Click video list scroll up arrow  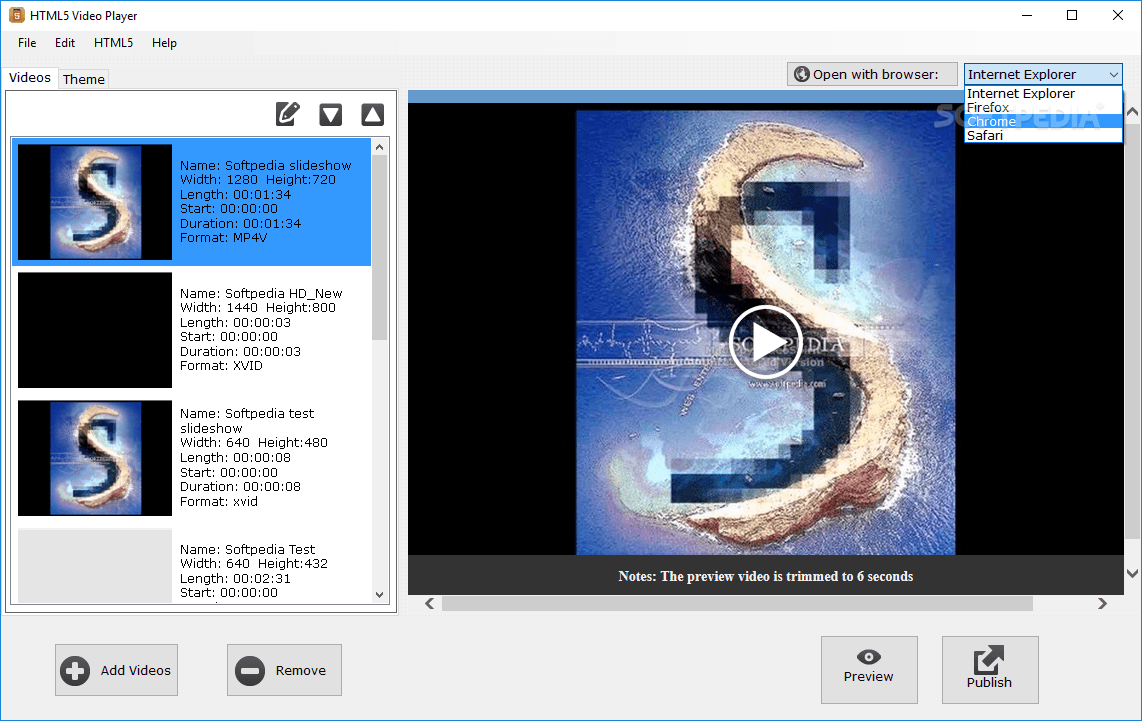pyautogui.click(x=379, y=147)
